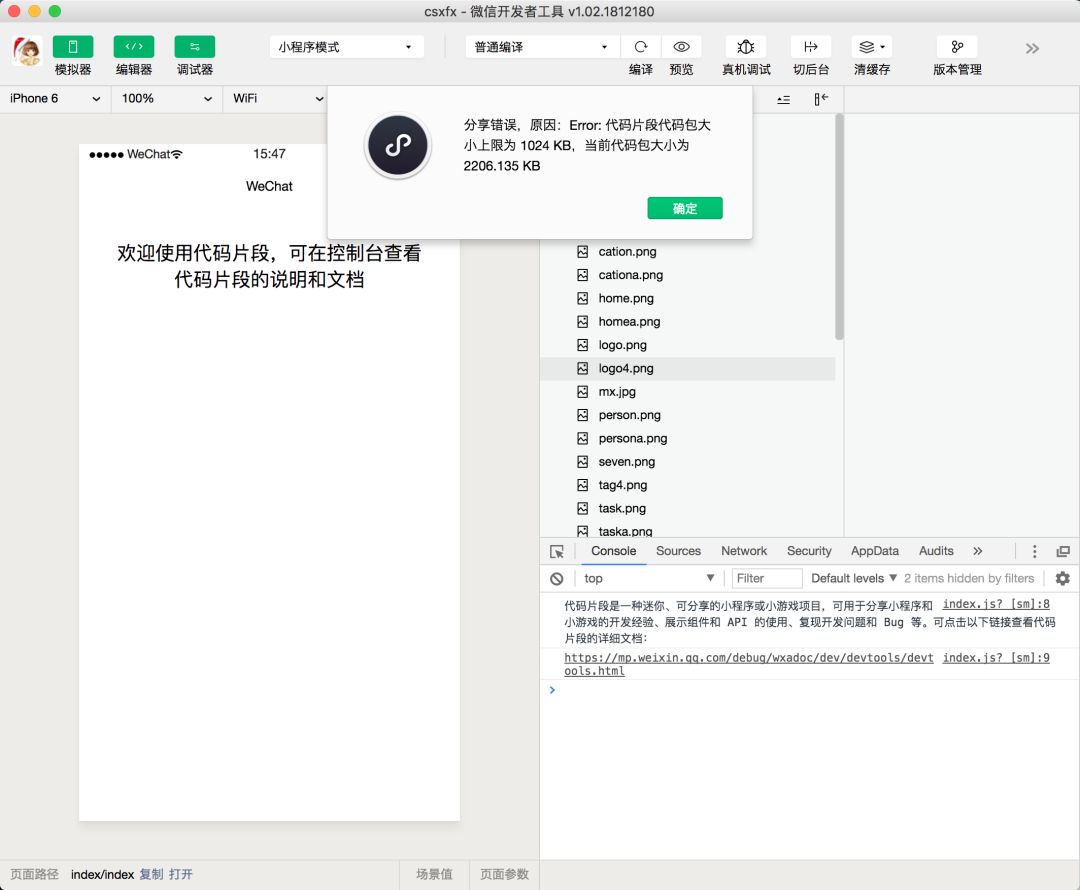Click 打开 next to page path
Image resolution: width=1080 pixels, height=890 pixels.
pos(180,874)
